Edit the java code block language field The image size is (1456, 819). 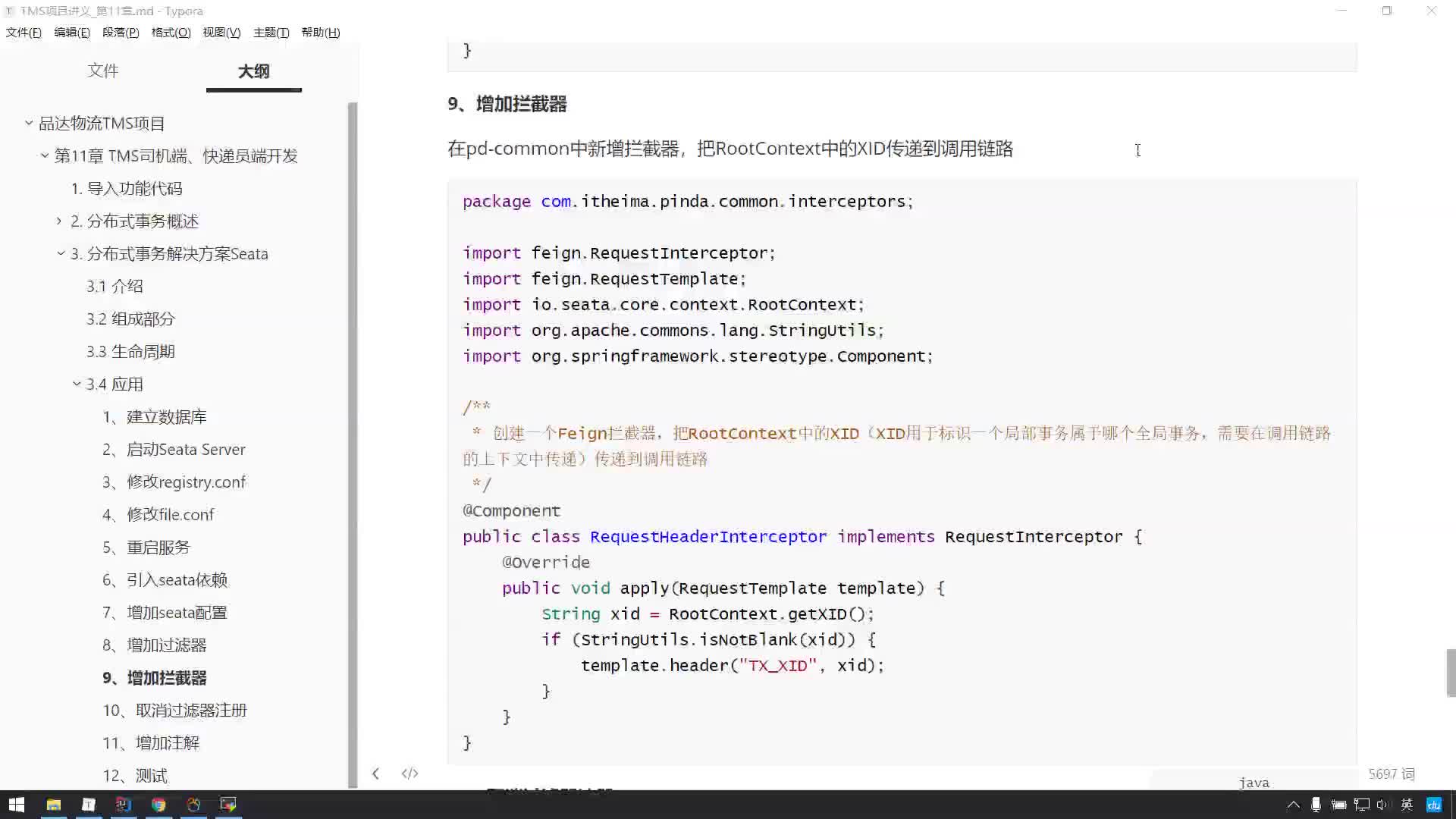1254,782
